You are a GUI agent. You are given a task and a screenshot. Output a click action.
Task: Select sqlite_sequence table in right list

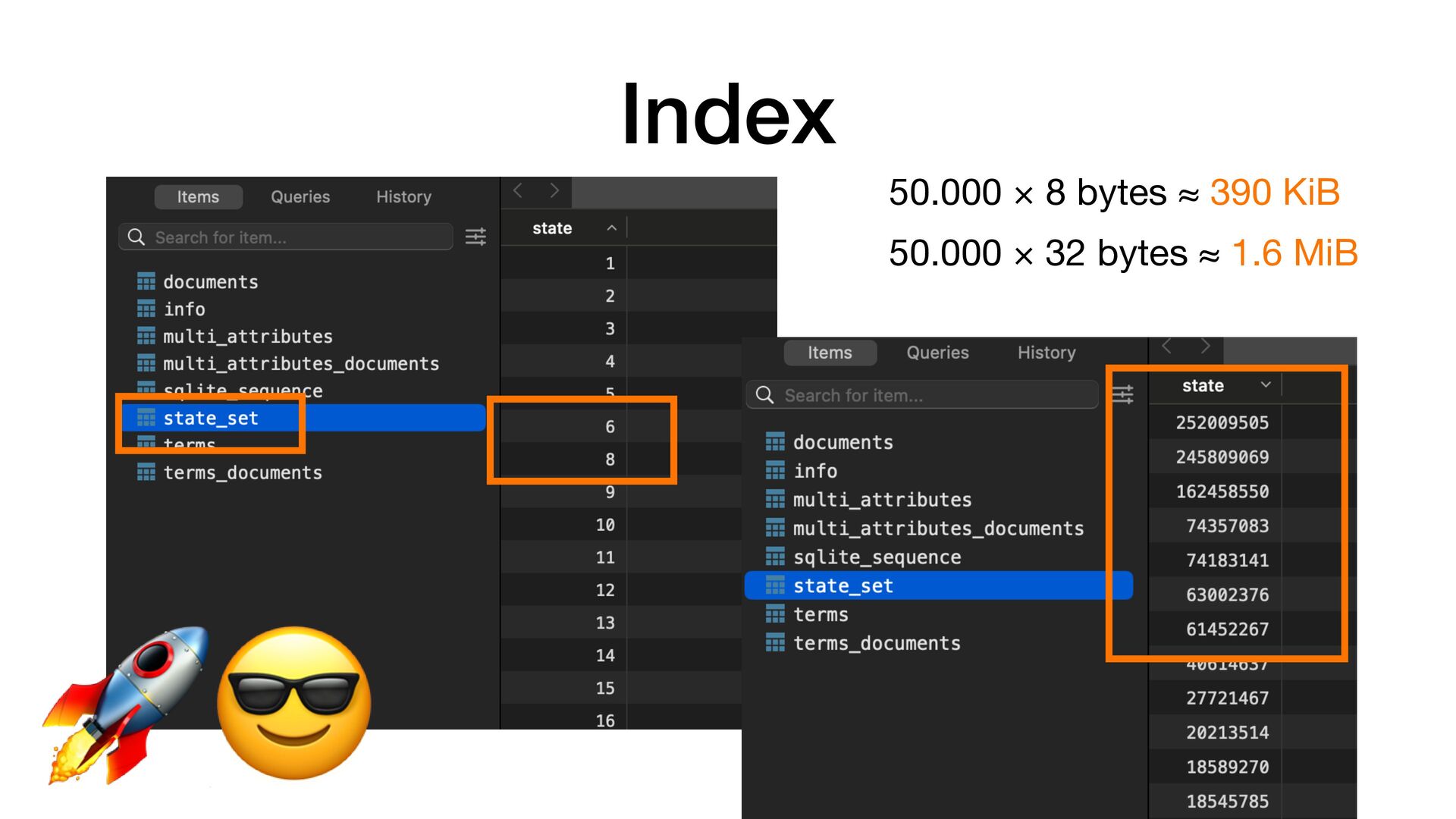click(877, 557)
